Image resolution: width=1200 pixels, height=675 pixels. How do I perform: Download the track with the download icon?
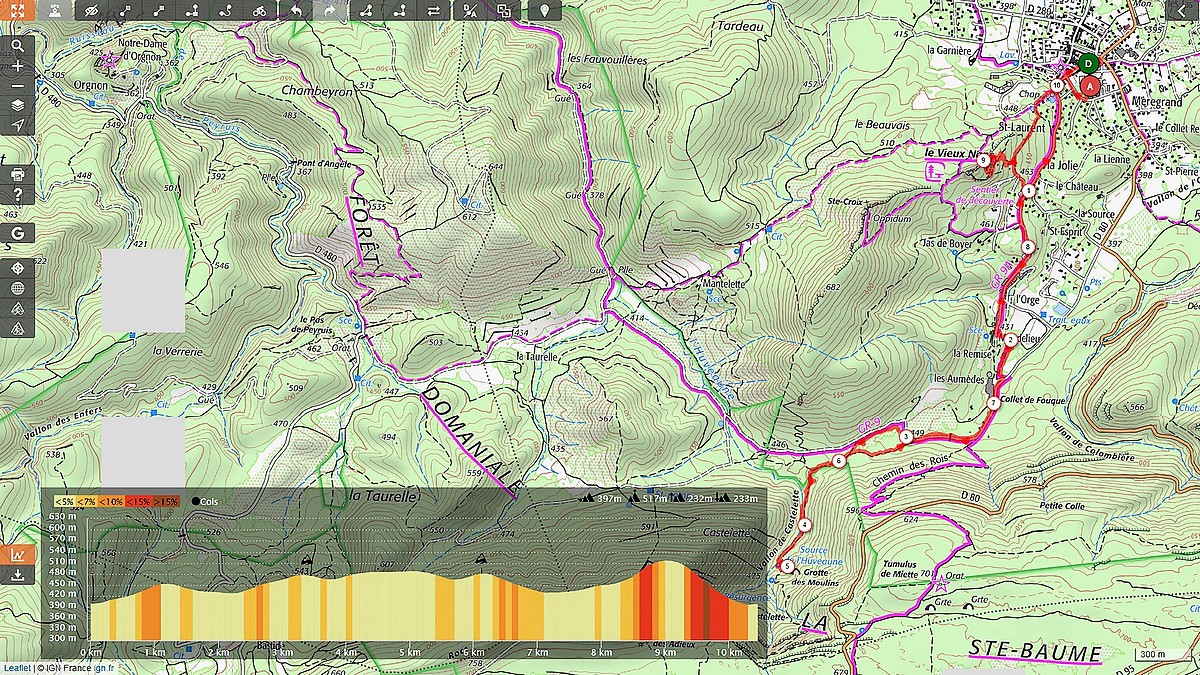coord(18,576)
